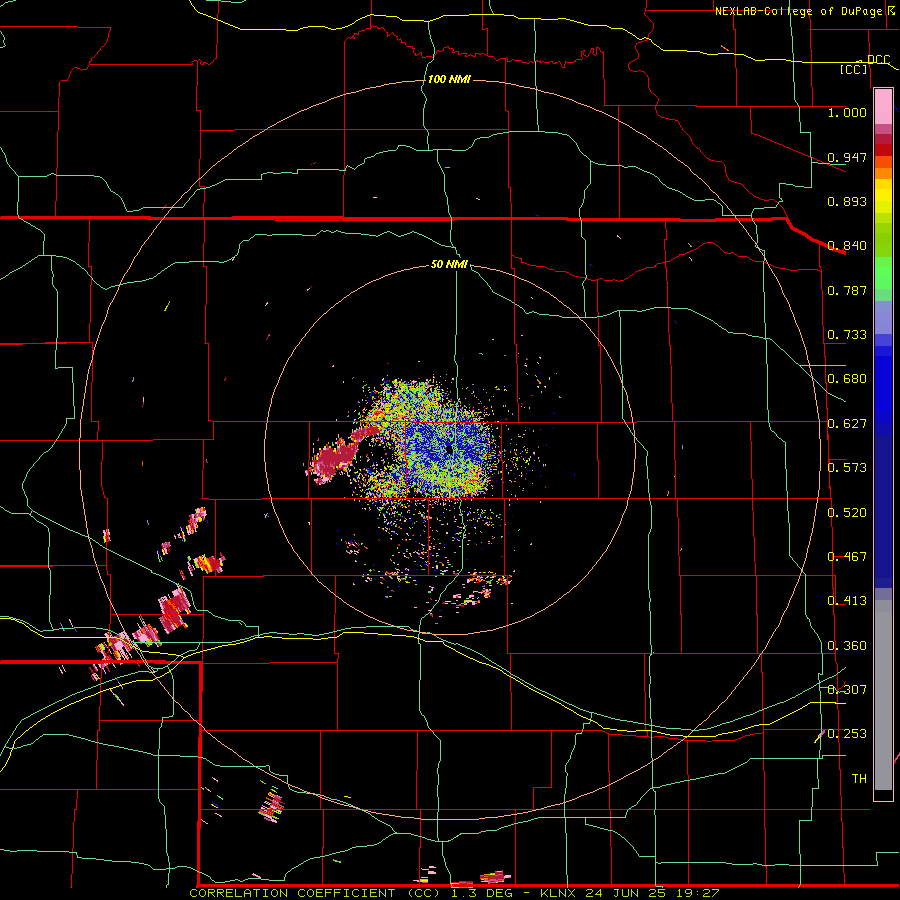Click the 0.680 color scale value
900x900 pixels.
pyautogui.click(x=847, y=379)
